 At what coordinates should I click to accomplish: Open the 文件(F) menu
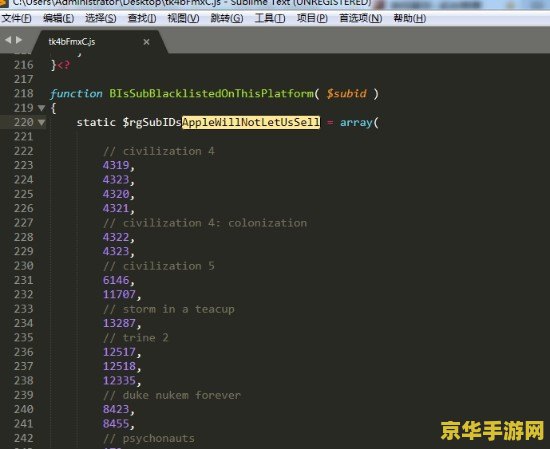[16, 18]
